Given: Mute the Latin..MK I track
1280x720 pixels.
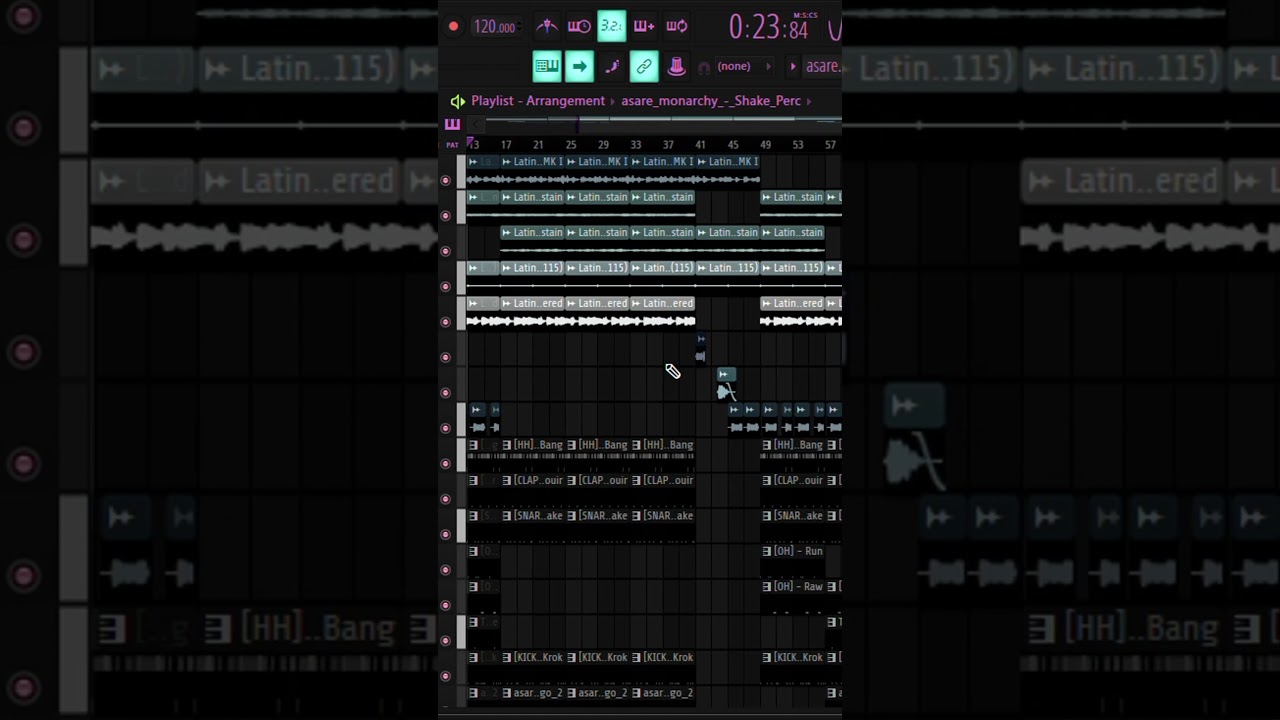Looking at the screenshot, I should 446,180.
